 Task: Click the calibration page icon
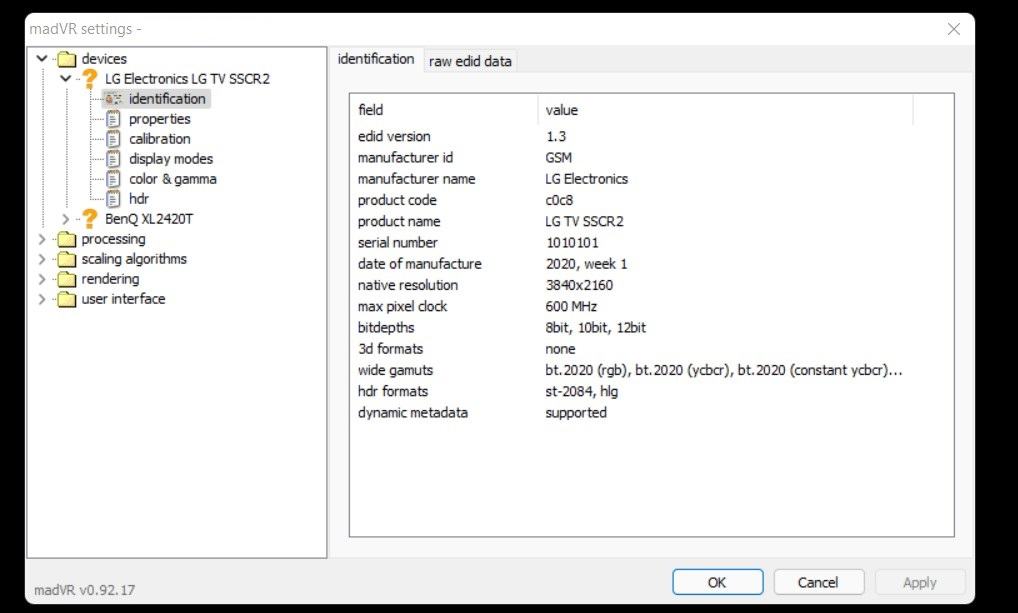tap(113, 139)
